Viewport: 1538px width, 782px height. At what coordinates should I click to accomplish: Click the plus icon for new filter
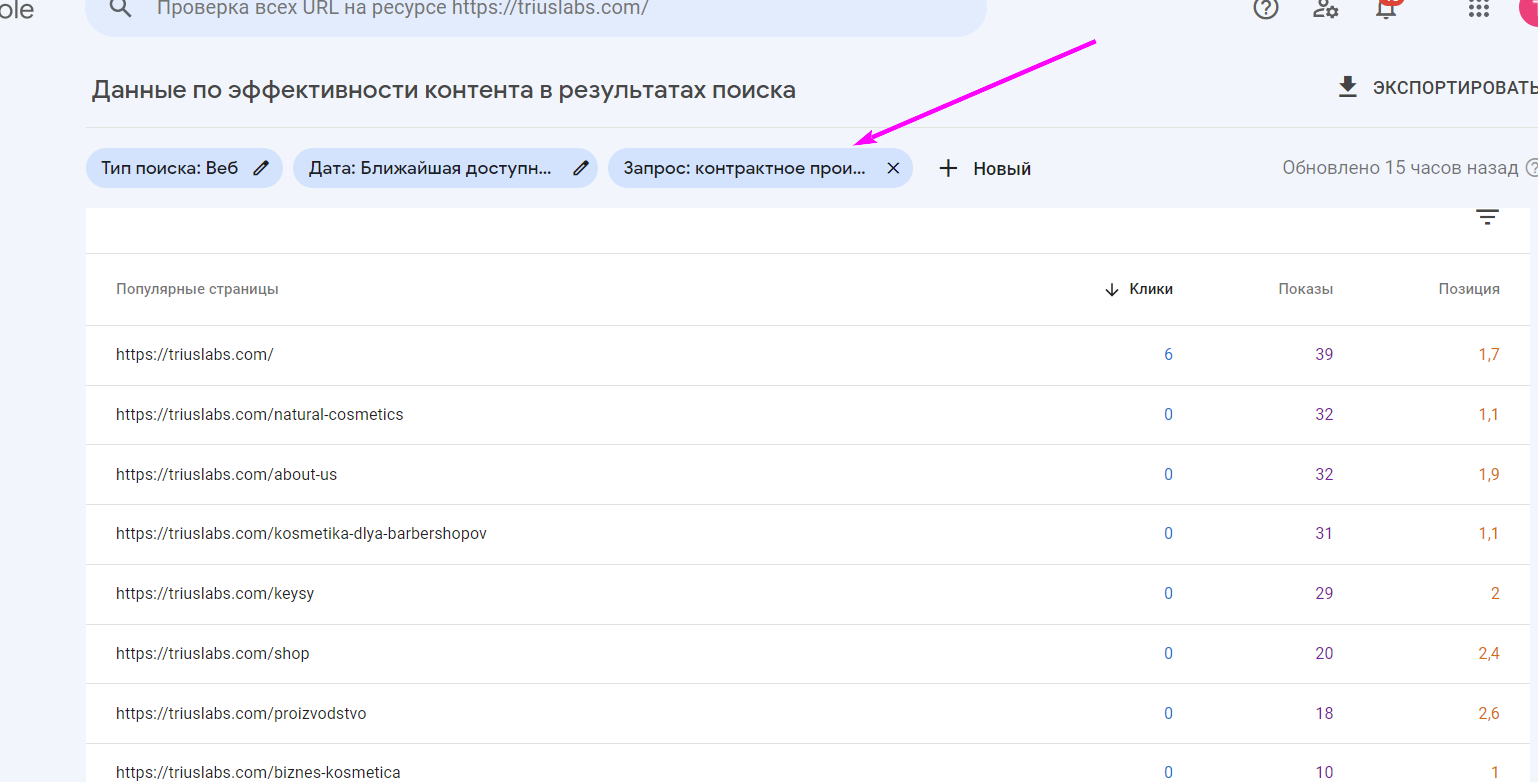click(x=948, y=168)
